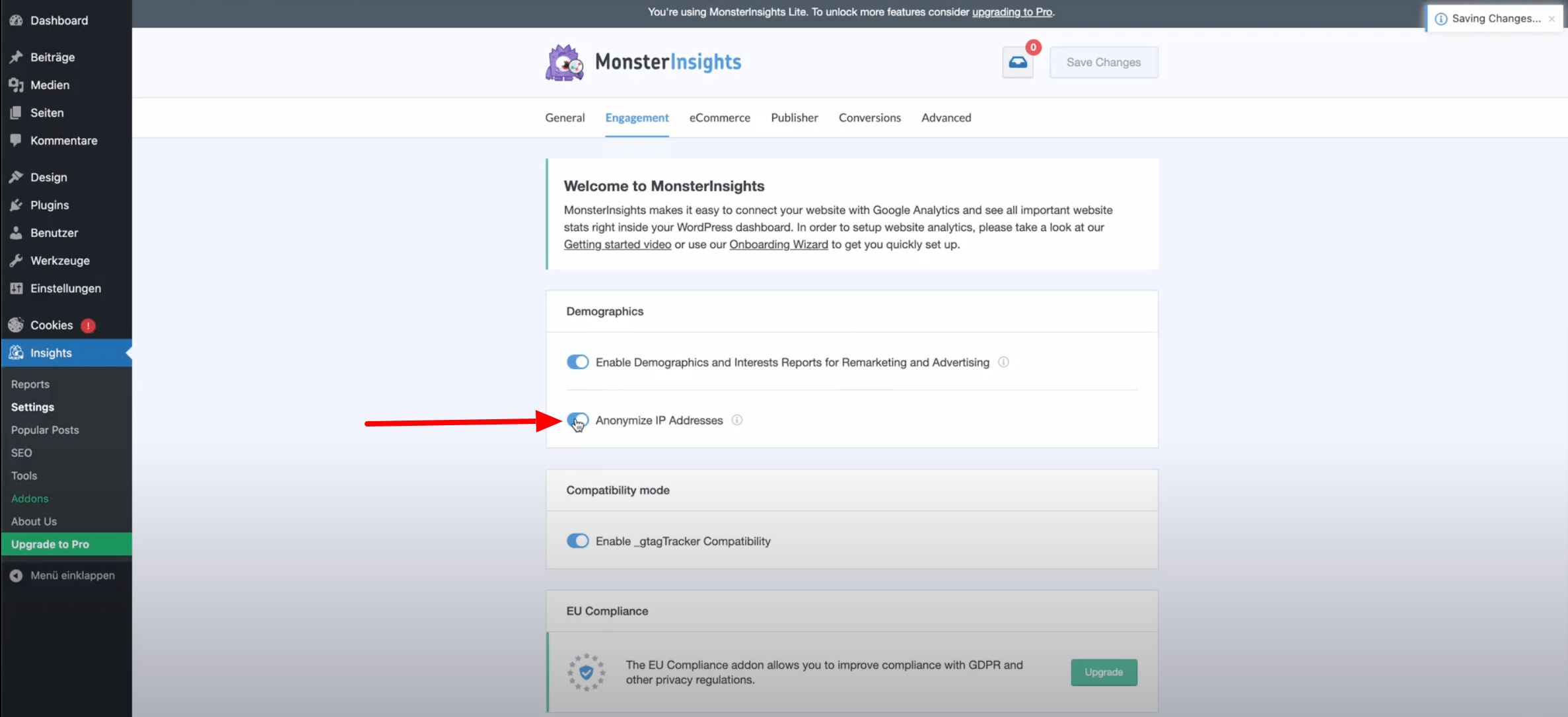Expand the Design menu item
Screen dimensions: 1568x717
click(x=48, y=178)
